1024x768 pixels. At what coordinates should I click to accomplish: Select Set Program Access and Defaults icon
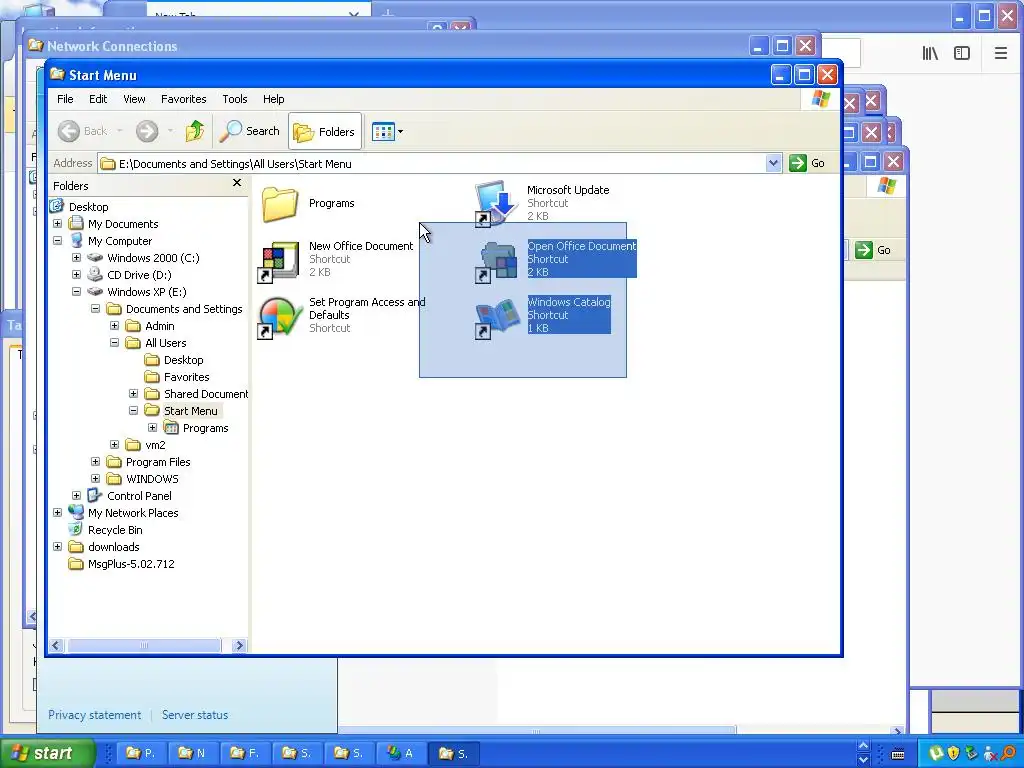click(x=278, y=317)
